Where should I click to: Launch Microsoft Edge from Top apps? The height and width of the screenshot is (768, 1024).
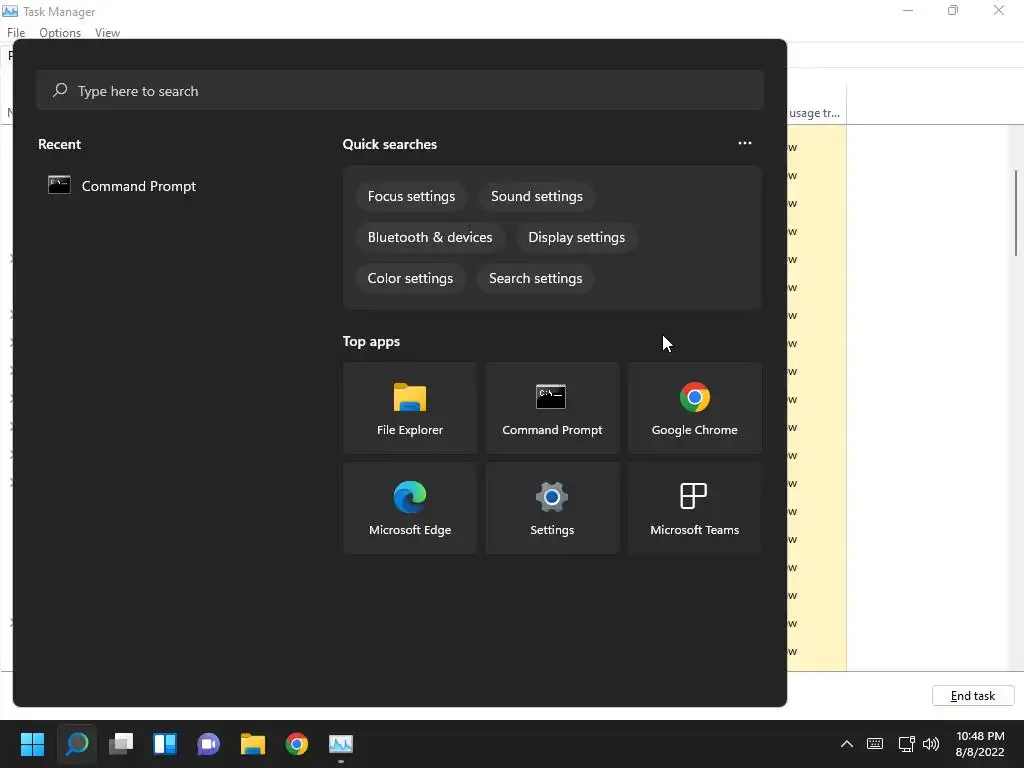[x=409, y=508]
